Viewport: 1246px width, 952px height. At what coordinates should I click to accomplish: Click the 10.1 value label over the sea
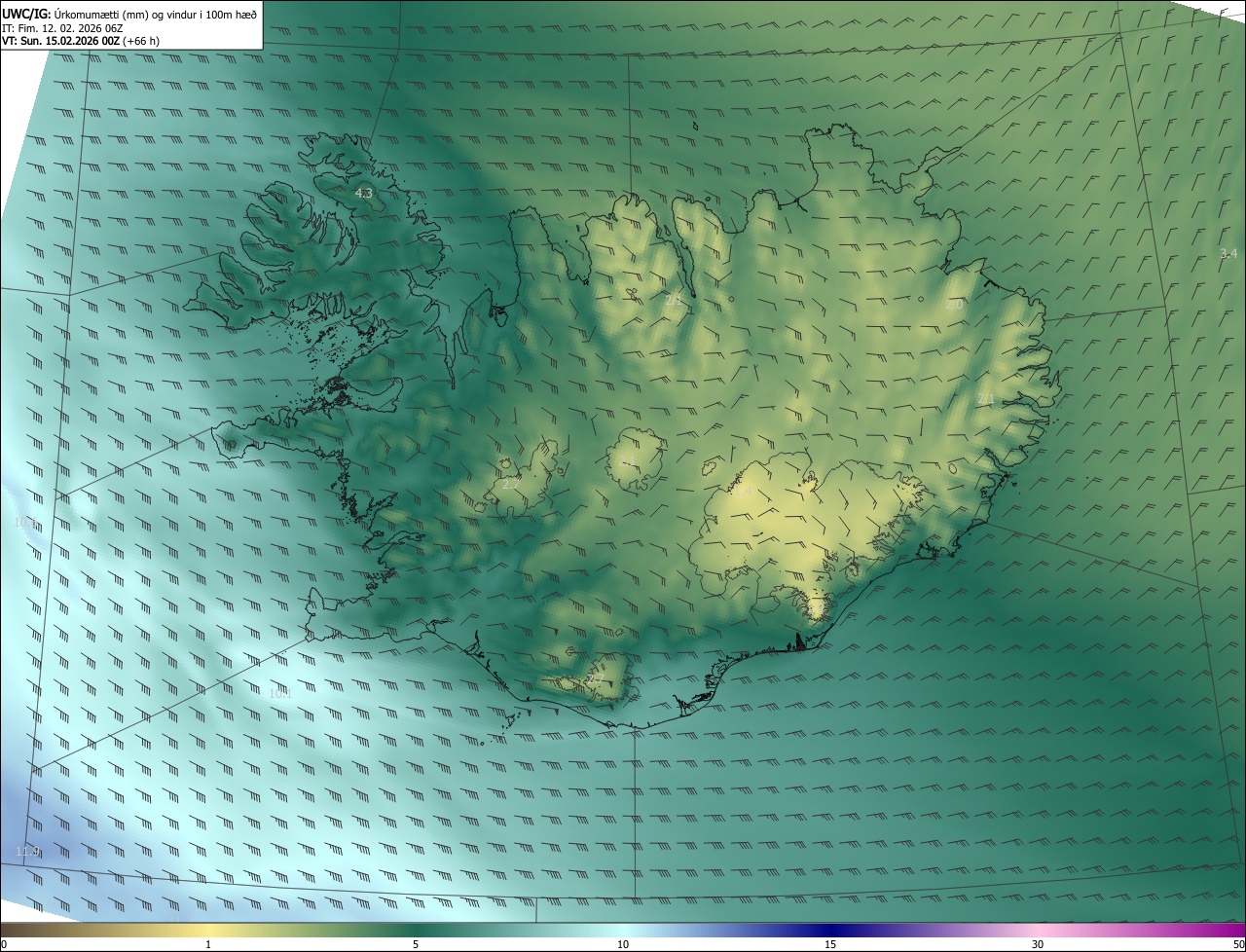click(x=280, y=694)
